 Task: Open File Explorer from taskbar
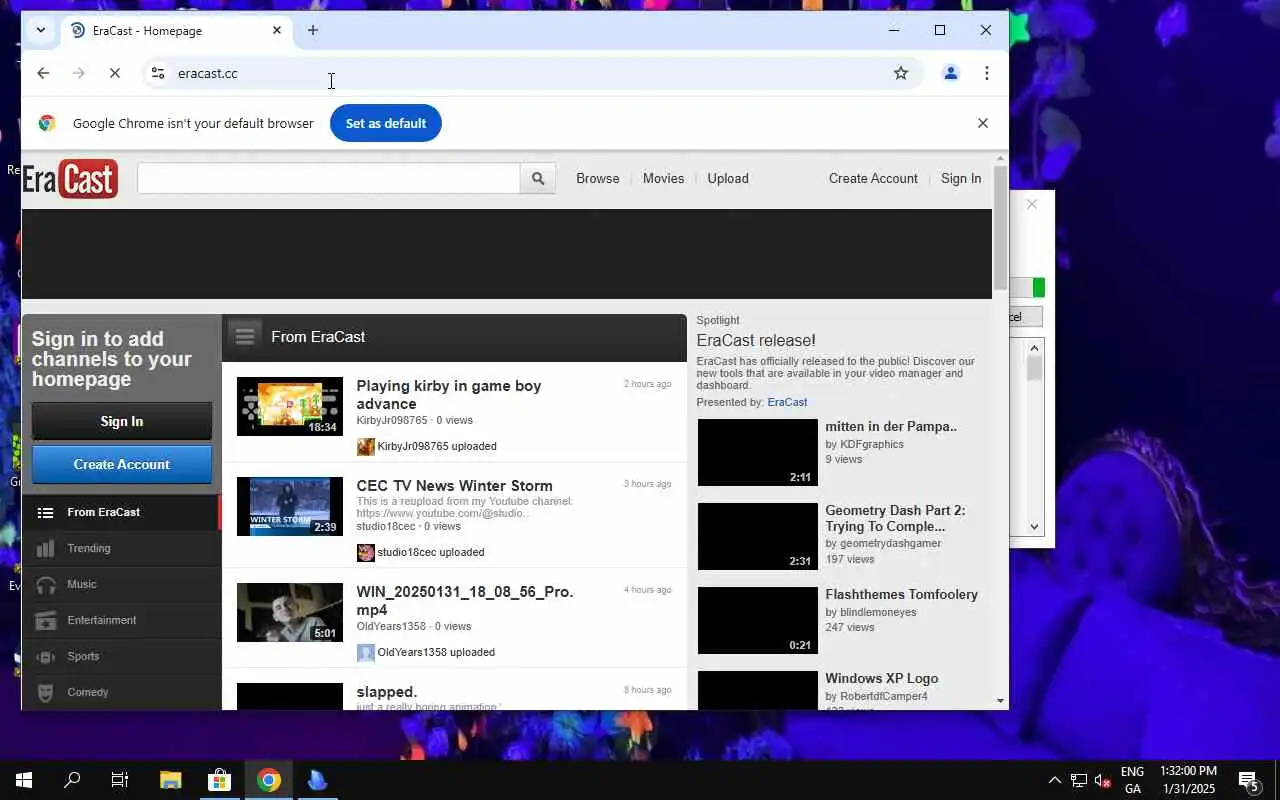tap(170, 780)
